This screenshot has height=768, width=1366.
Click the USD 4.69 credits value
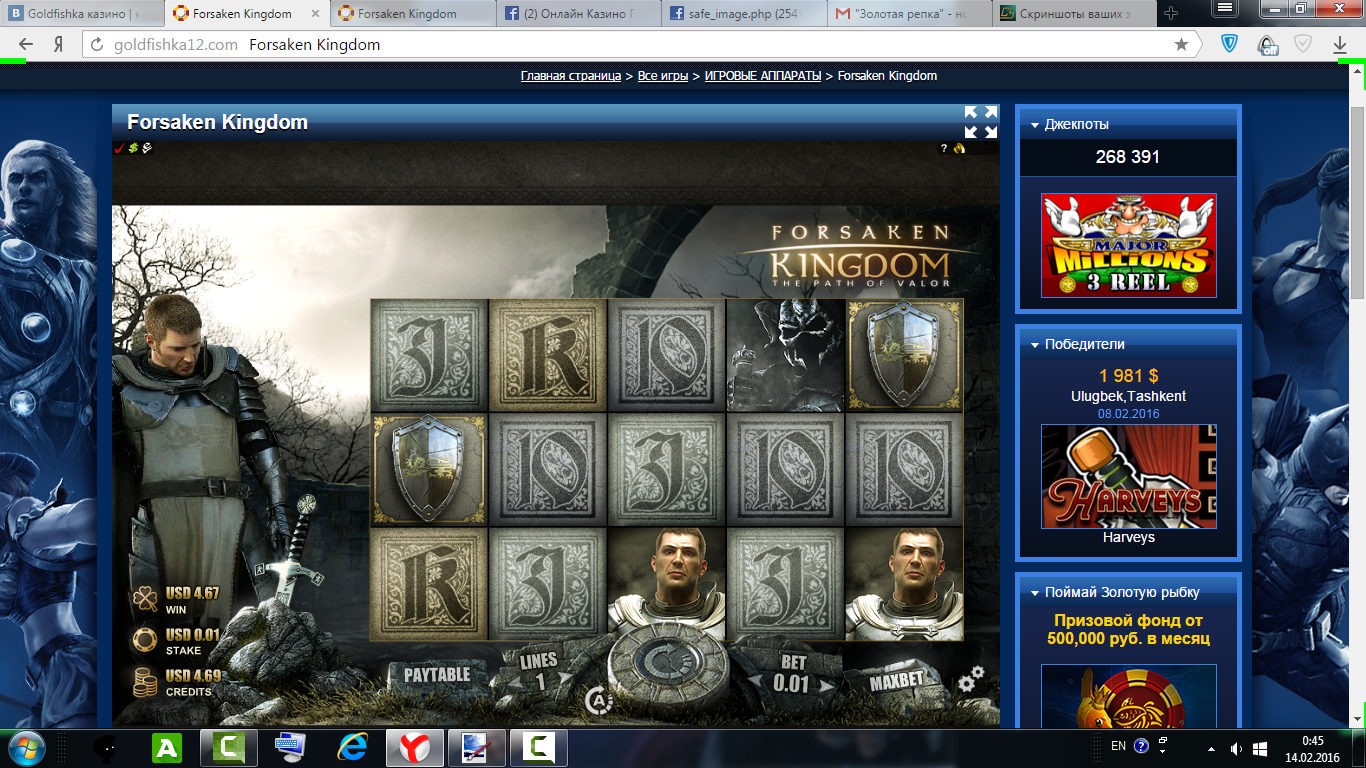pos(192,676)
